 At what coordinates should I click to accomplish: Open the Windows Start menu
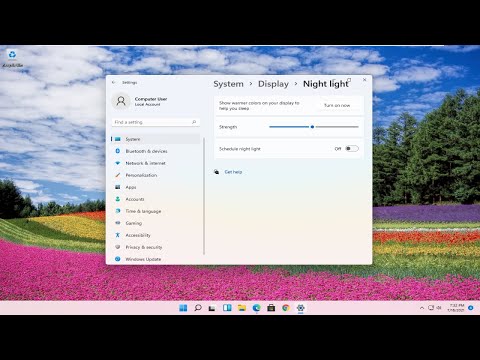click(x=183, y=308)
